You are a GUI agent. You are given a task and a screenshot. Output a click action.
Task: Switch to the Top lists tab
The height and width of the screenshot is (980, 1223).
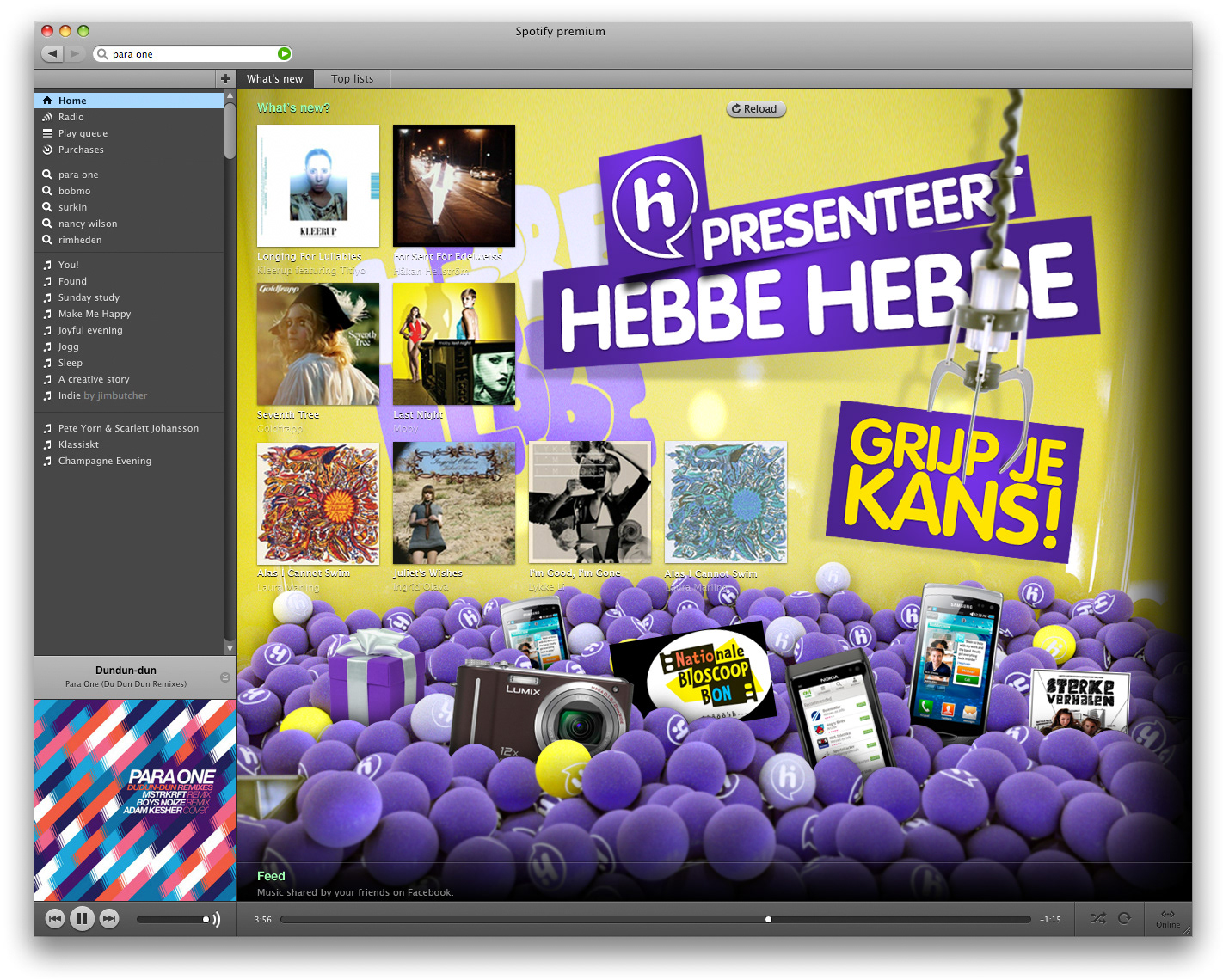352,78
